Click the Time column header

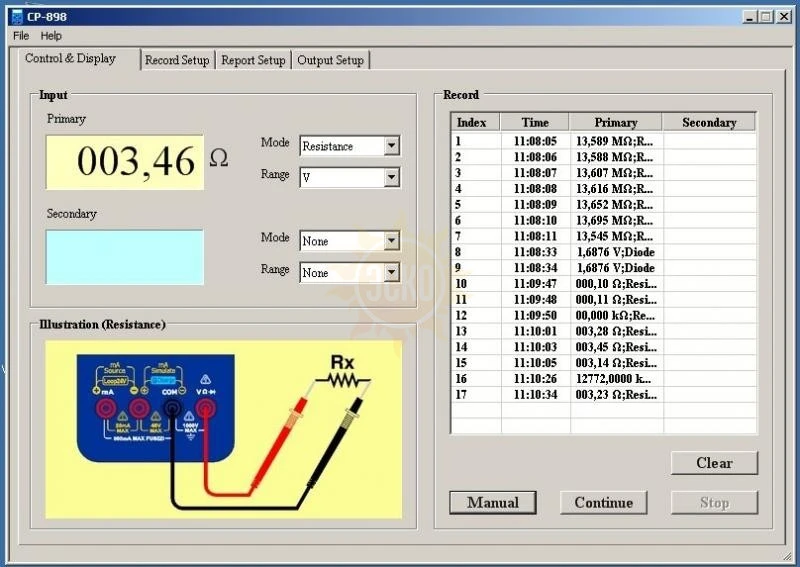(x=535, y=122)
